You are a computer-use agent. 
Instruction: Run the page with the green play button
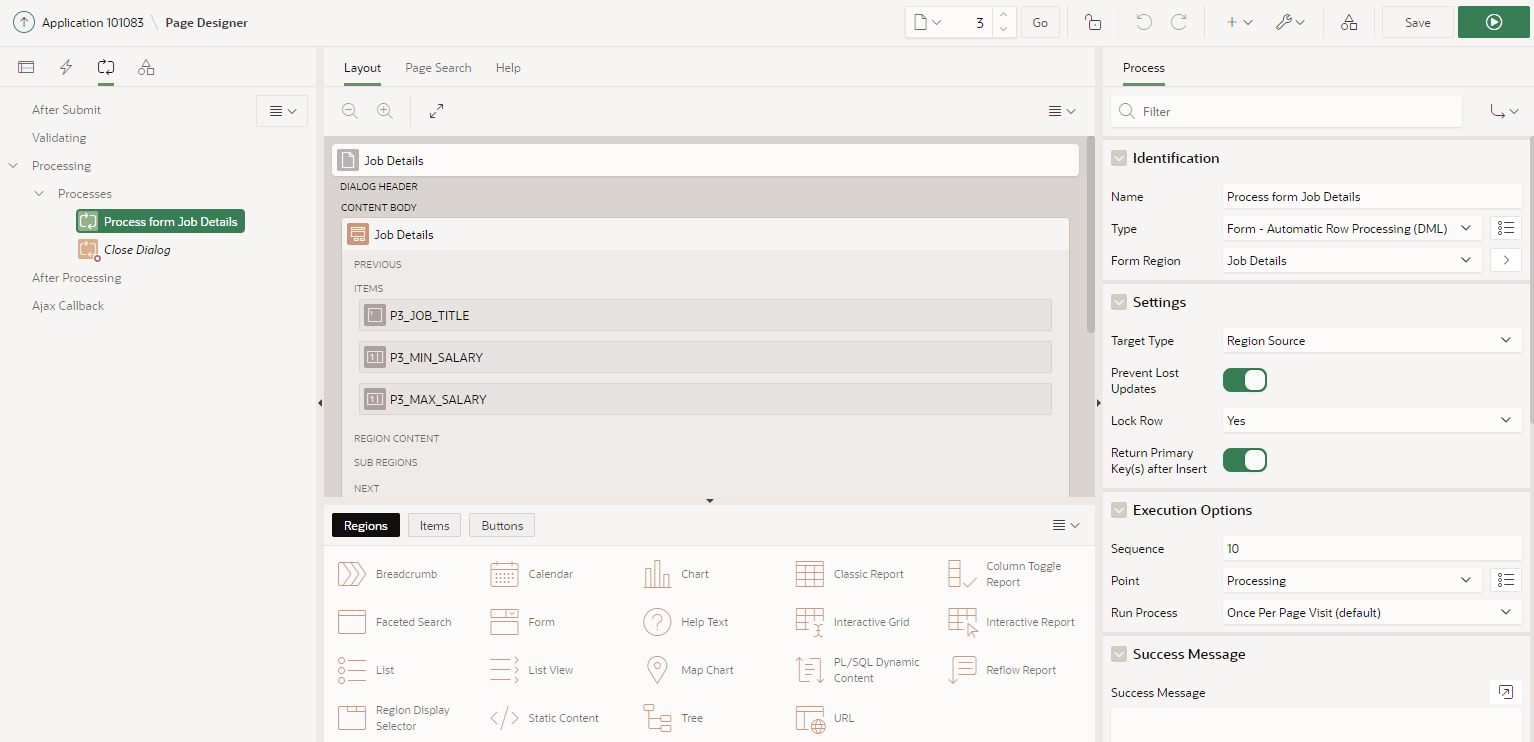pos(1493,21)
